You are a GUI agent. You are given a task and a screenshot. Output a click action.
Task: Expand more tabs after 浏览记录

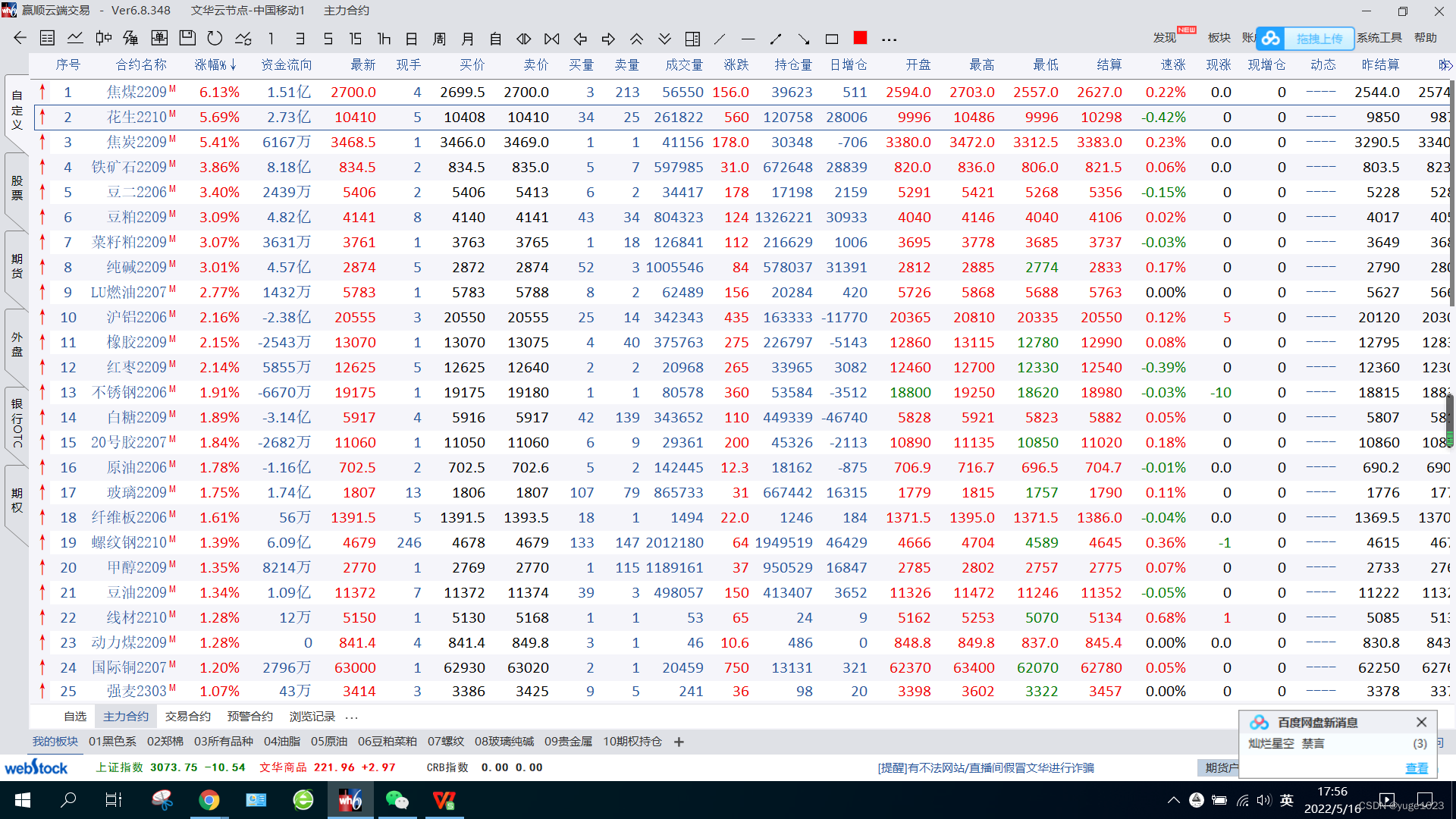click(x=351, y=717)
